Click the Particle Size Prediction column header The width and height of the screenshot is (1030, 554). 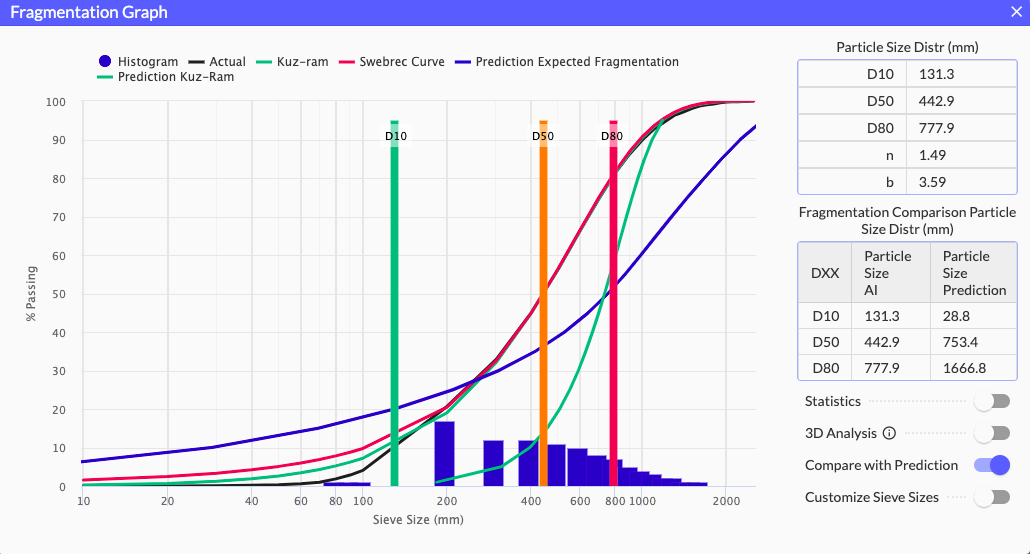(x=974, y=273)
